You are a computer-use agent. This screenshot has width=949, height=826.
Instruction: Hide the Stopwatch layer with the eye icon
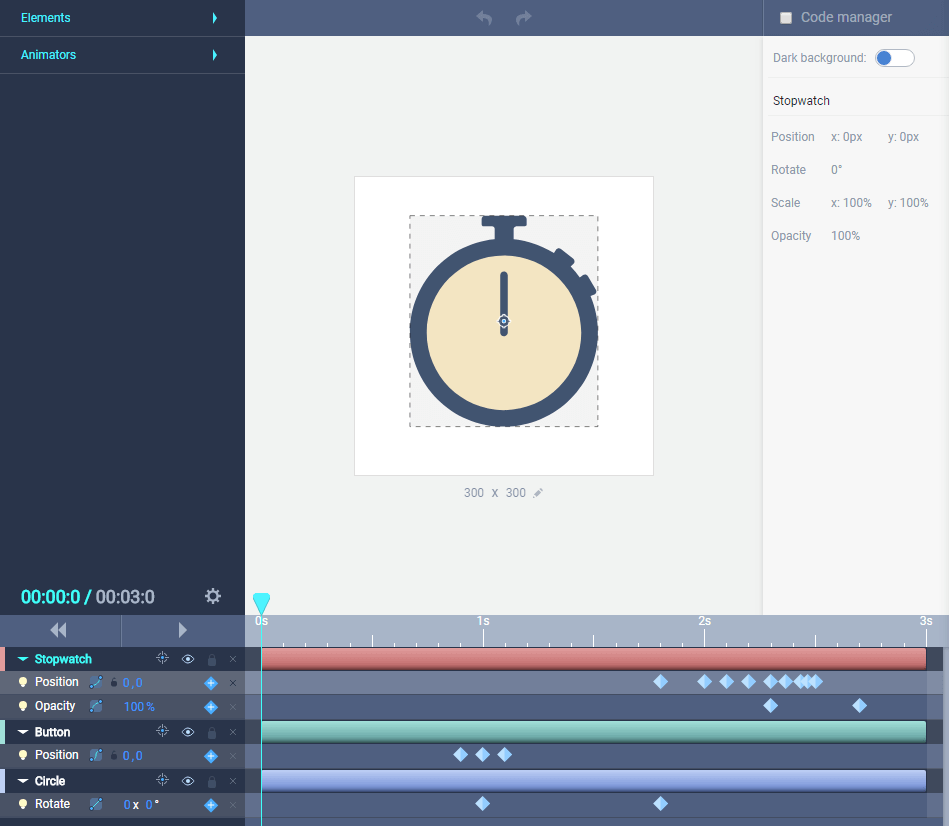pyautogui.click(x=186, y=658)
